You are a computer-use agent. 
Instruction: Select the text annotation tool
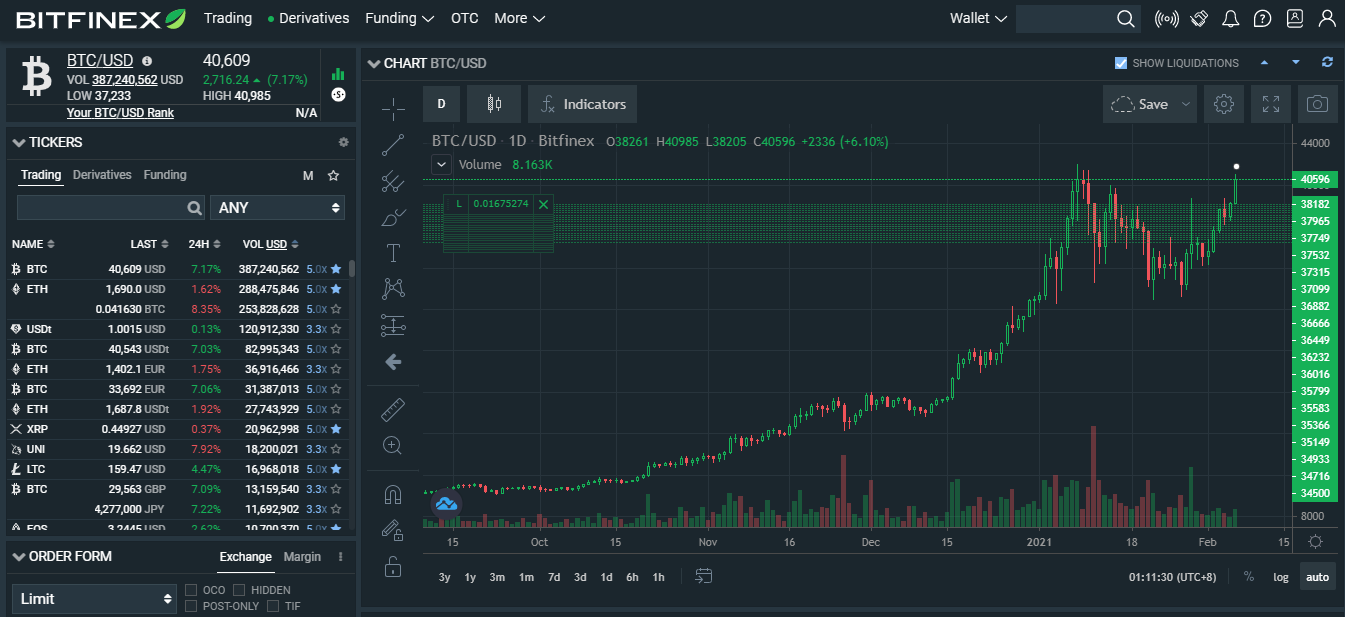(393, 252)
